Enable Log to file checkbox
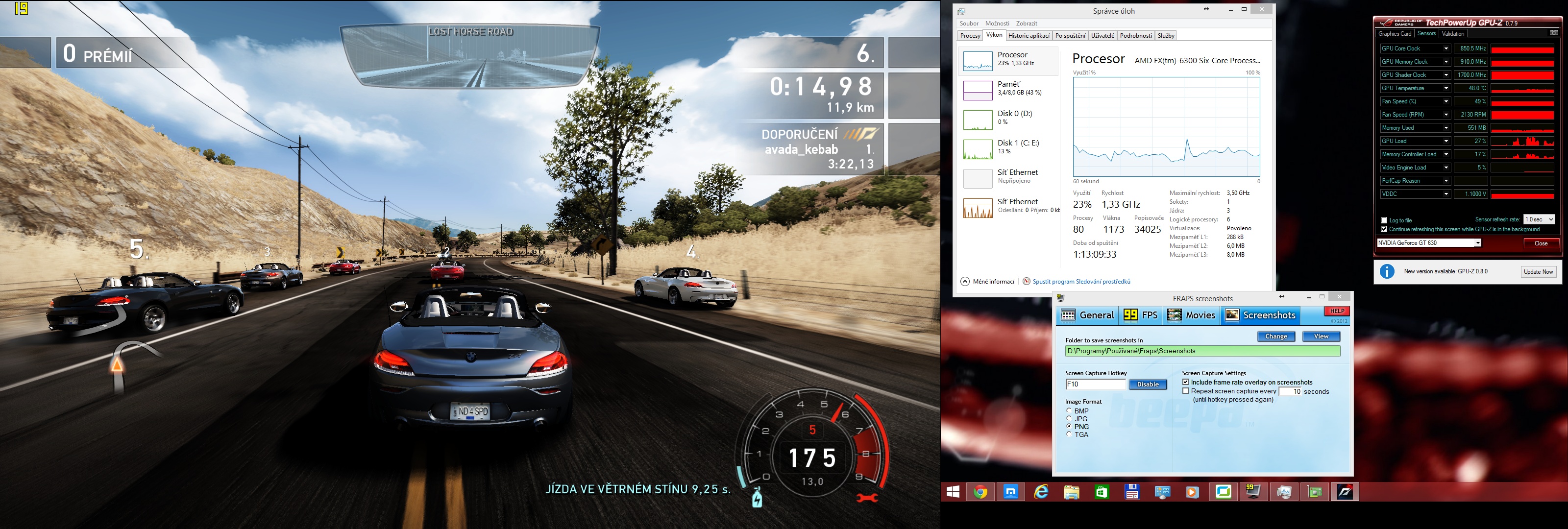1568x529 pixels. (x=1384, y=220)
